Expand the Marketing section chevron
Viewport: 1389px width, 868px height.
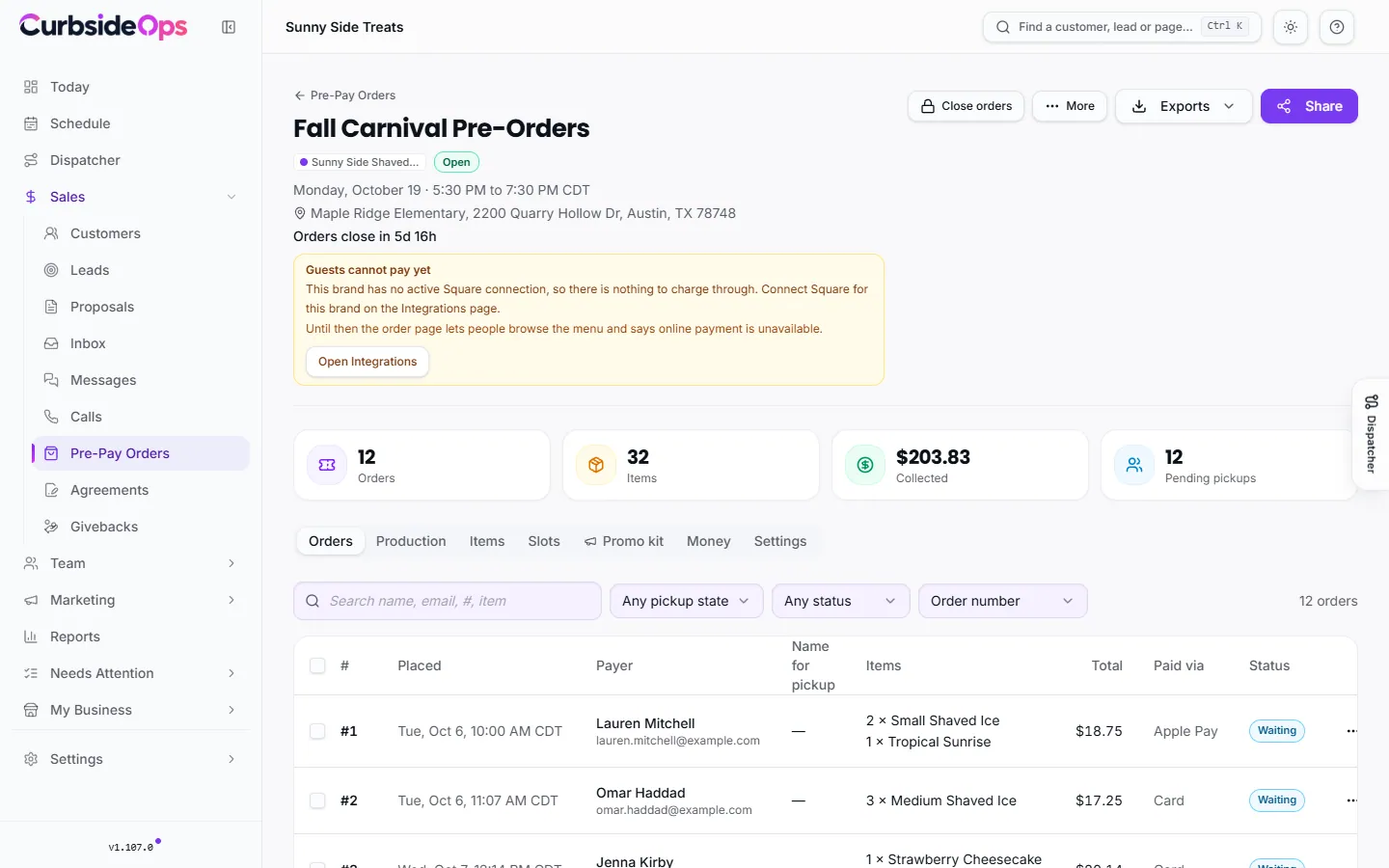point(231,600)
